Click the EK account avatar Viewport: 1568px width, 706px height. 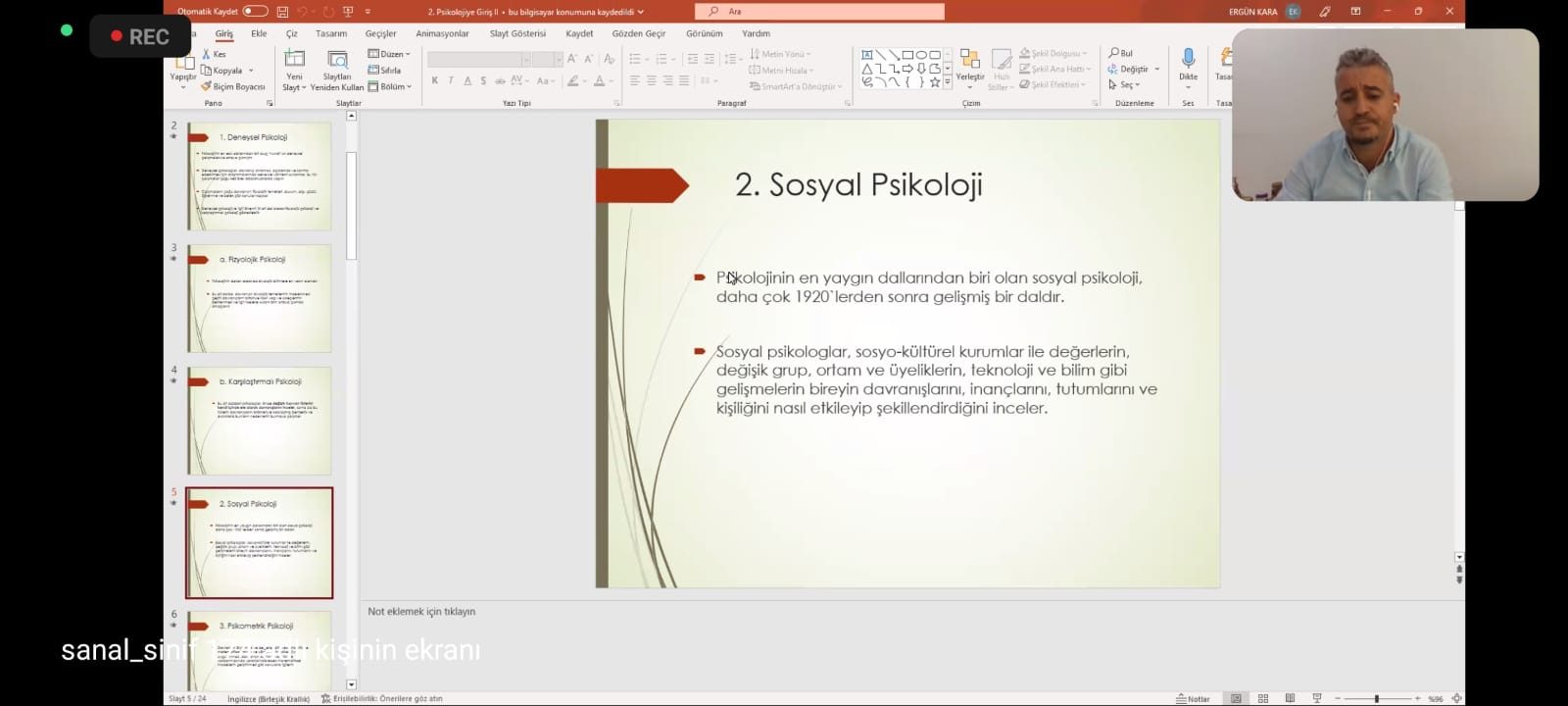(x=1294, y=12)
